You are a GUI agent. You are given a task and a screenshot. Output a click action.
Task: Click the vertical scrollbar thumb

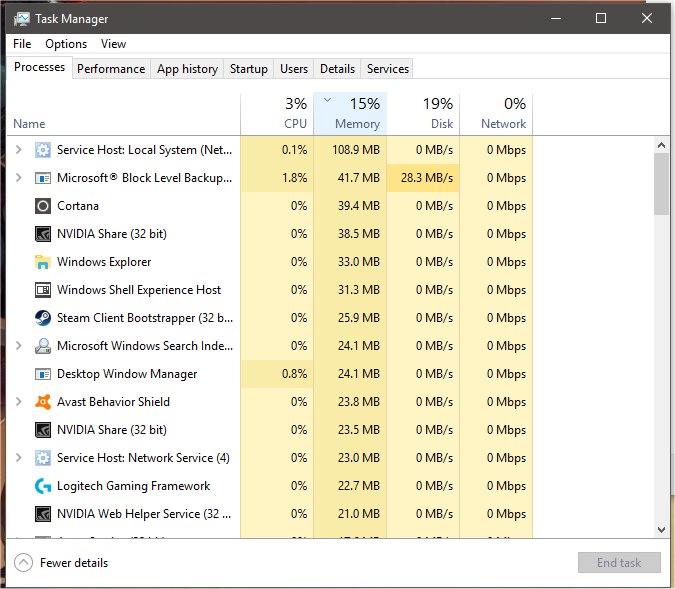pyautogui.click(x=661, y=184)
